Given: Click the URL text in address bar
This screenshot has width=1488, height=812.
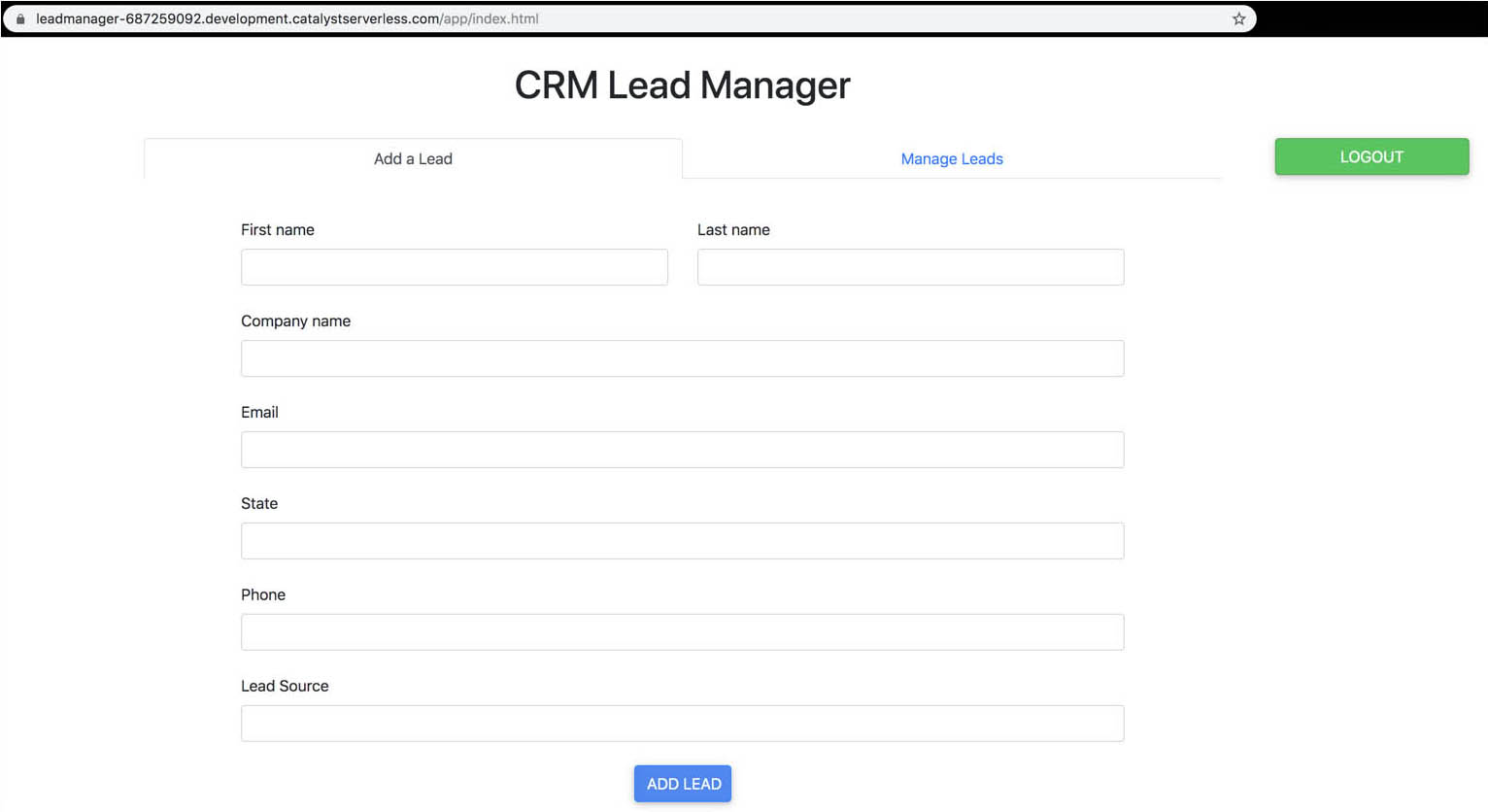Looking at the screenshot, I should pyautogui.click(x=287, y=18).
